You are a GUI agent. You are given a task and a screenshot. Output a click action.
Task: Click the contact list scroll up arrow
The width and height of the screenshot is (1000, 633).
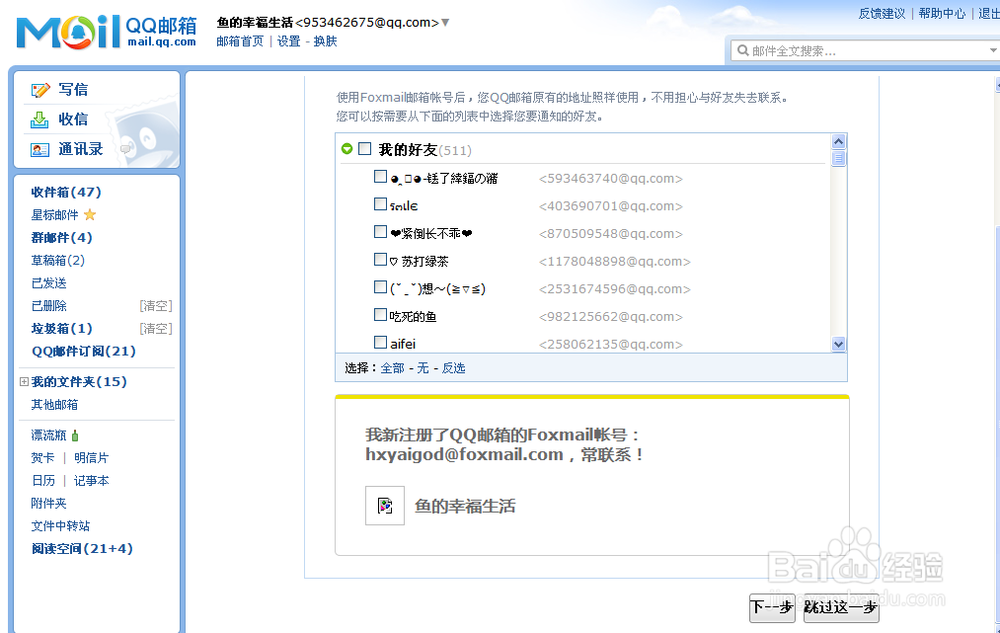pos(839,141)
